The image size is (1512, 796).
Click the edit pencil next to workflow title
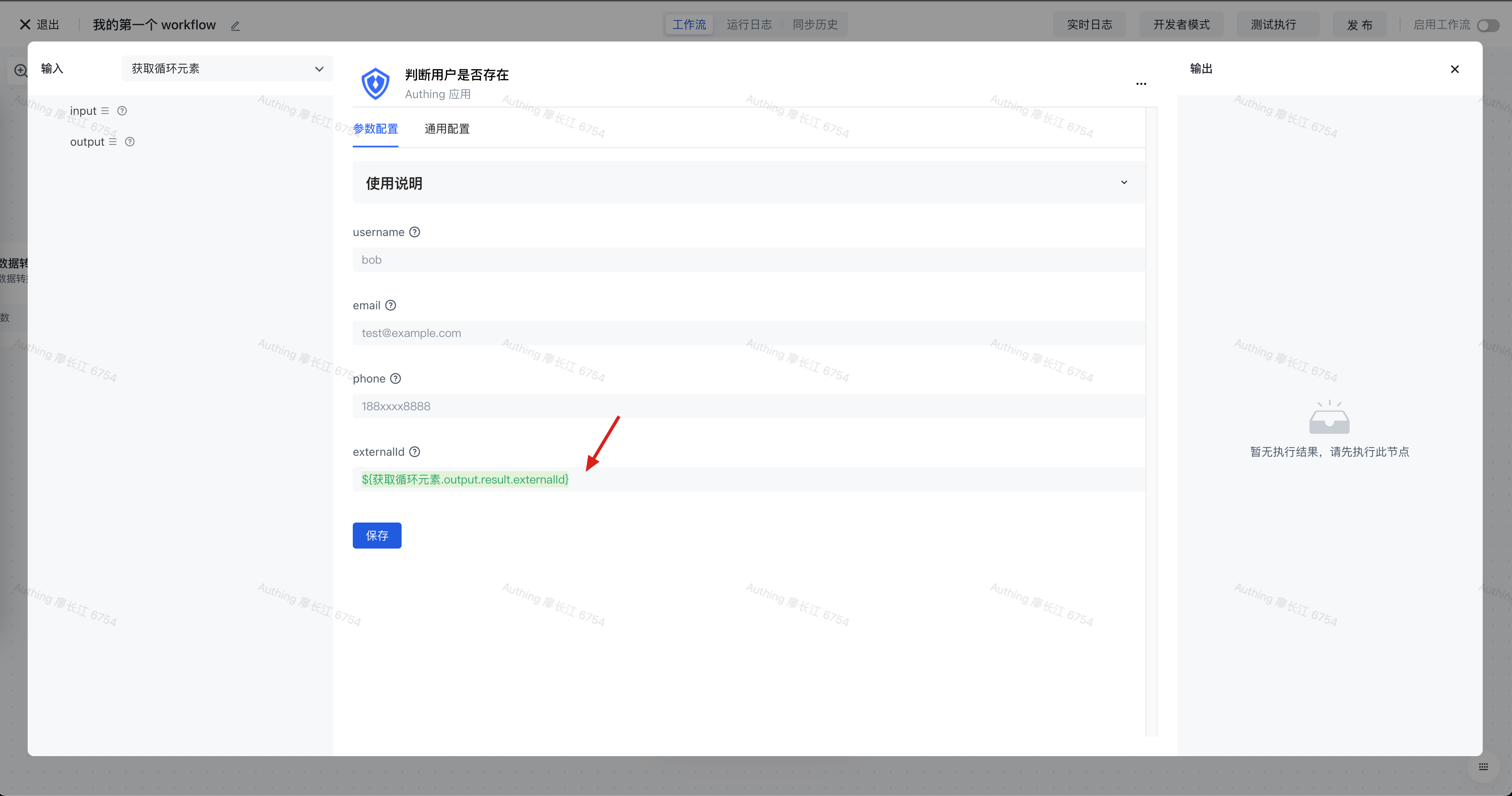pos(235,25)
